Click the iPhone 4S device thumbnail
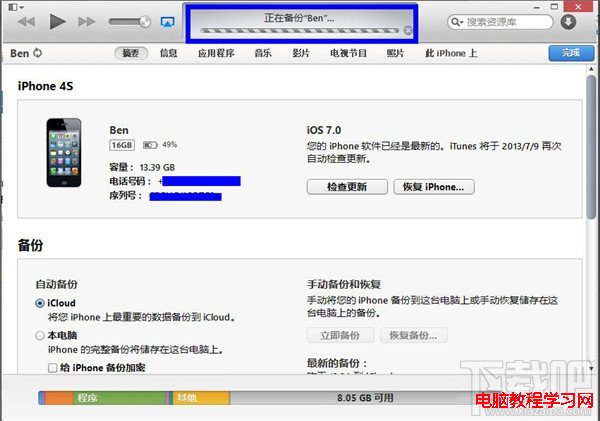The image size is (600, 421). pyautogui.click(x=64, y=152)
